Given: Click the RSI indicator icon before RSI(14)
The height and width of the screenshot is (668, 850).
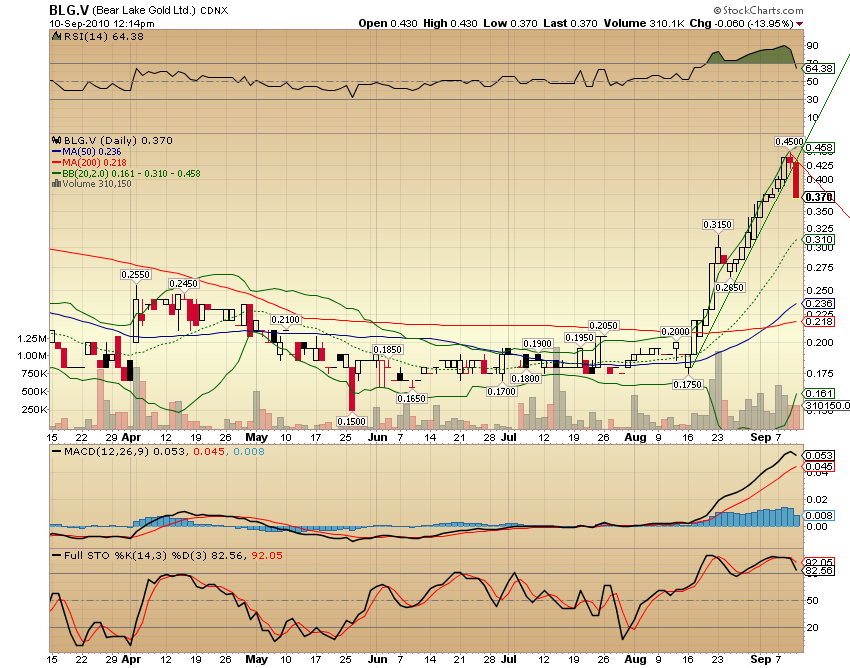Looking at the screenshot, I should pos(56,36).
